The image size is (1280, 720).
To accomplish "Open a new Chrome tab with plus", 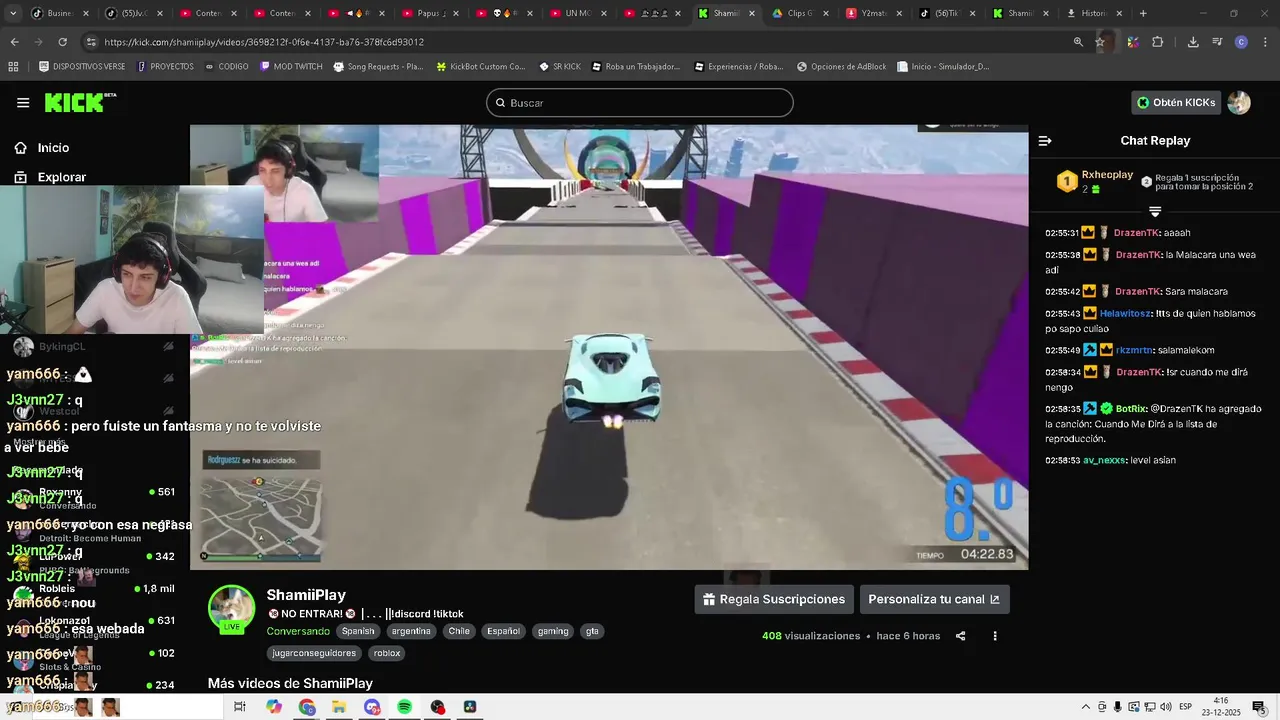I will point(1143,13).
